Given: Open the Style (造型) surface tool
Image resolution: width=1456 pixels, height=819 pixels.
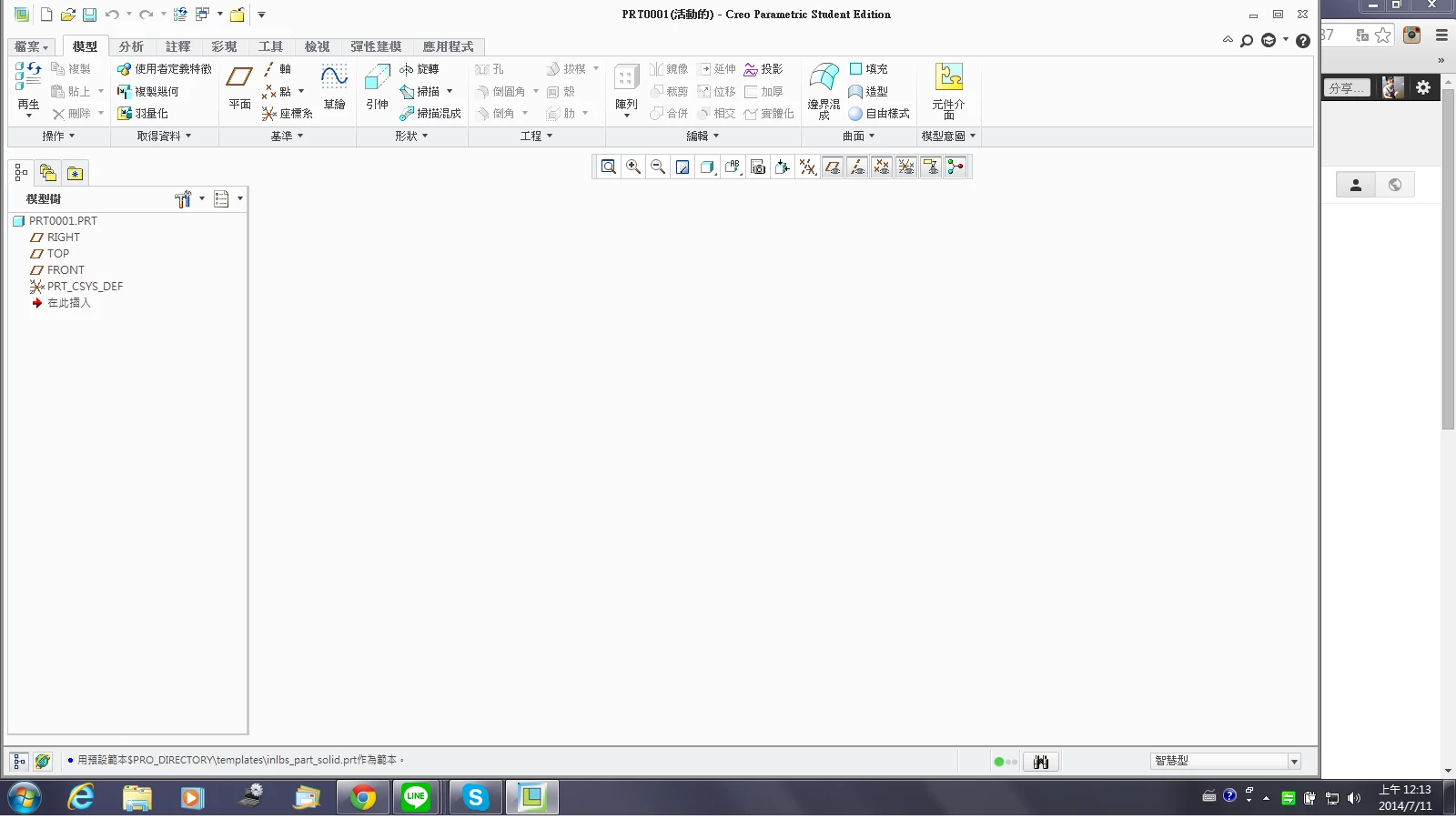Looking at the screenshot, I should point(868,92).
